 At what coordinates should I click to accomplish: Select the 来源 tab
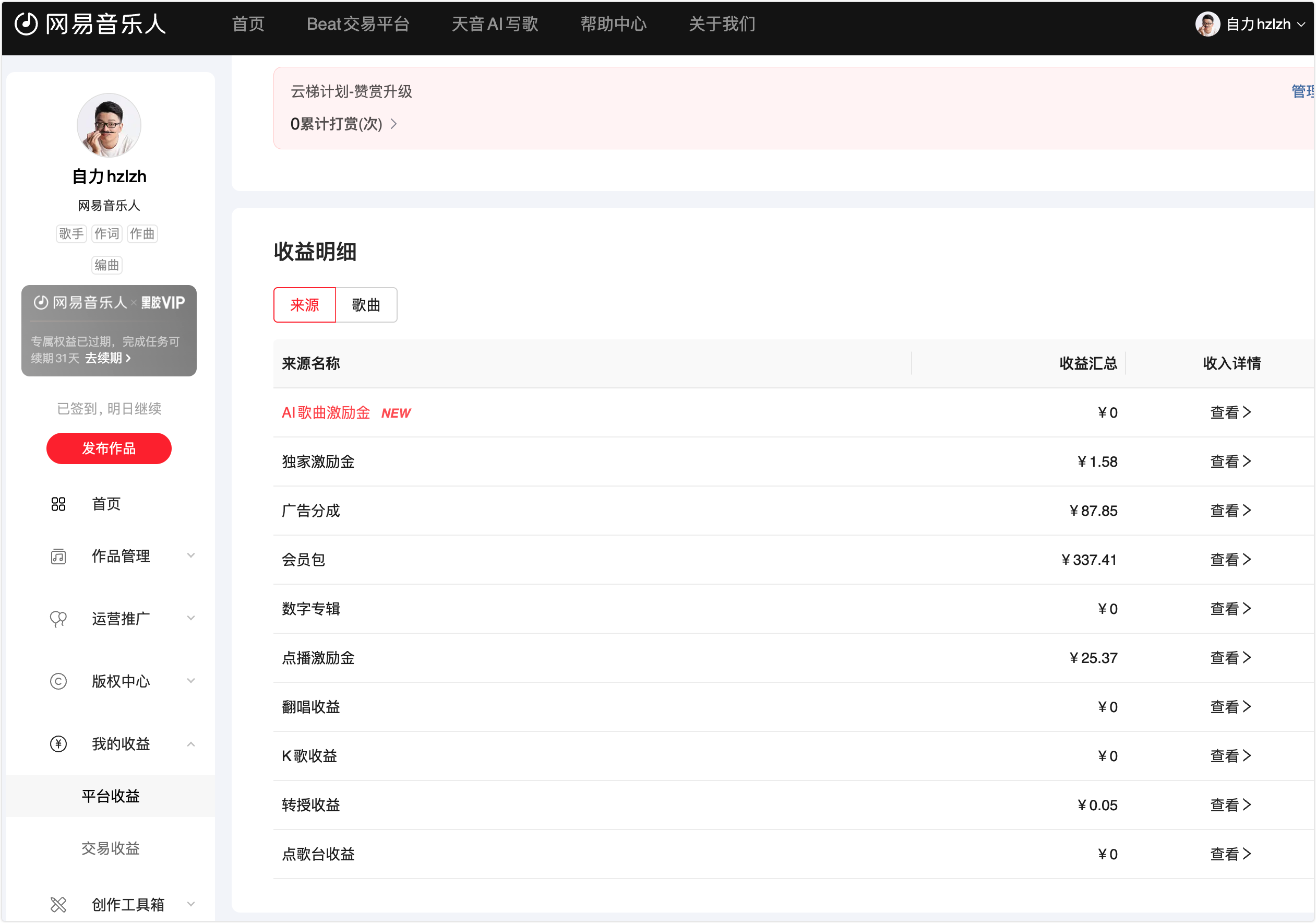click(x=304, y=305)
